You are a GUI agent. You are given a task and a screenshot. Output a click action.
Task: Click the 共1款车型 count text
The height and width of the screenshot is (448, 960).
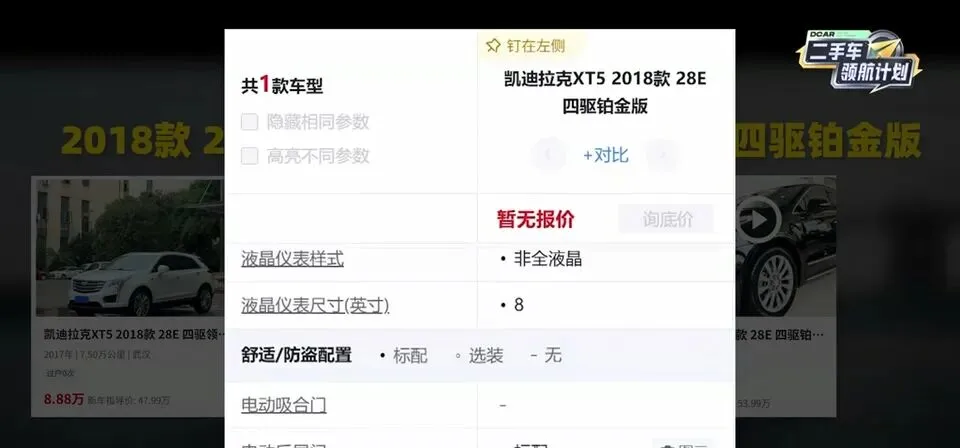[x=282, y=85]
